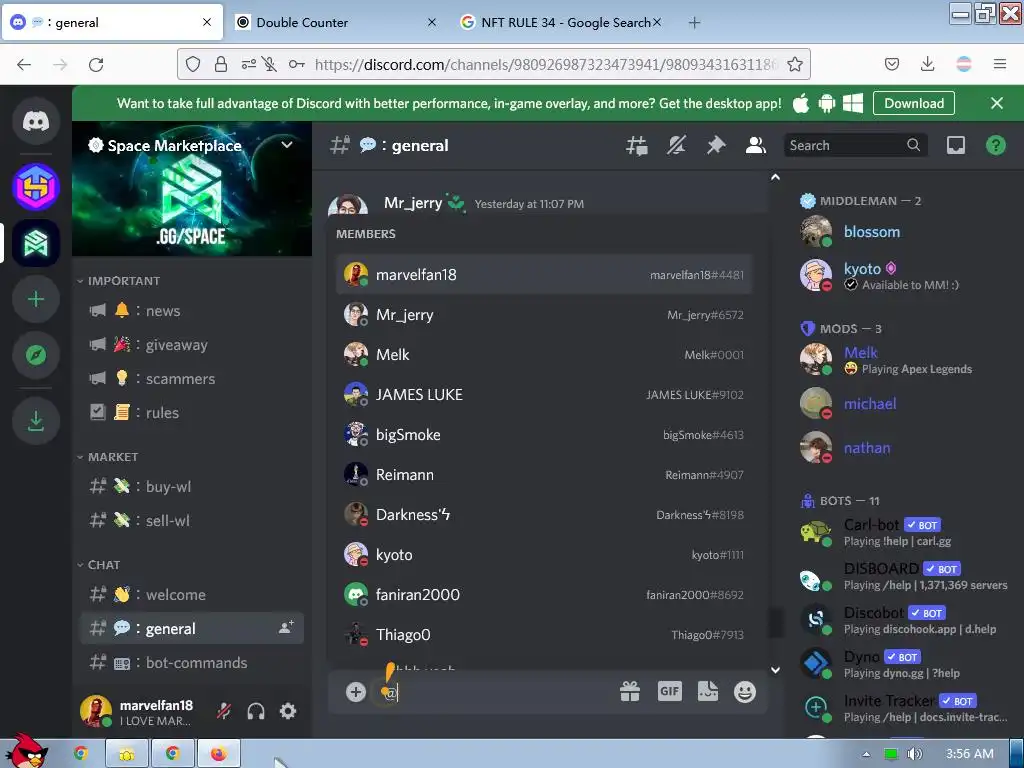Click the Search field in channel header
Image resolution: width=1024 pixels, height=768 pixels.
[855, 145]
